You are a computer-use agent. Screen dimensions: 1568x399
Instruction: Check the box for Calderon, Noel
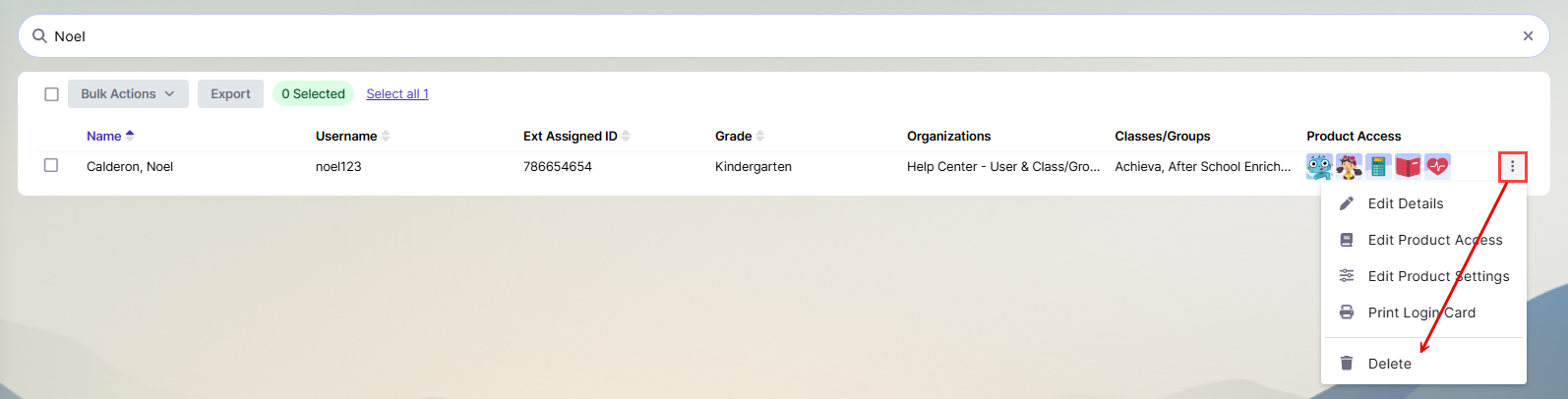pos(51,166)
